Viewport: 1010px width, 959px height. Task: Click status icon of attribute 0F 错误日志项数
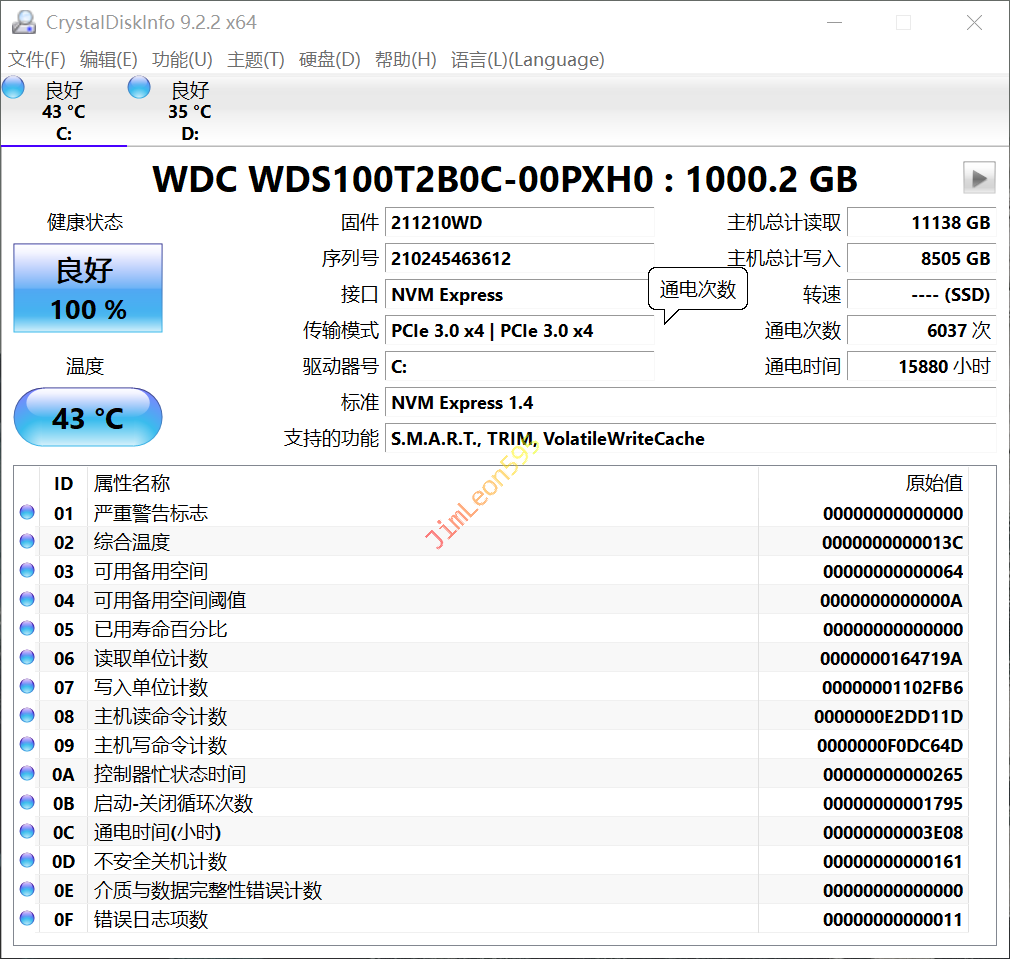[x=27, y=919]
